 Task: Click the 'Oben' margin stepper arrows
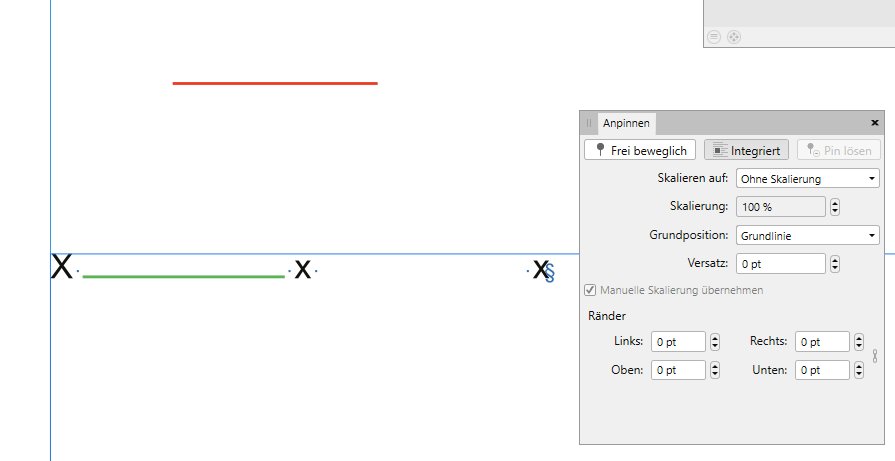click(715, 370)
